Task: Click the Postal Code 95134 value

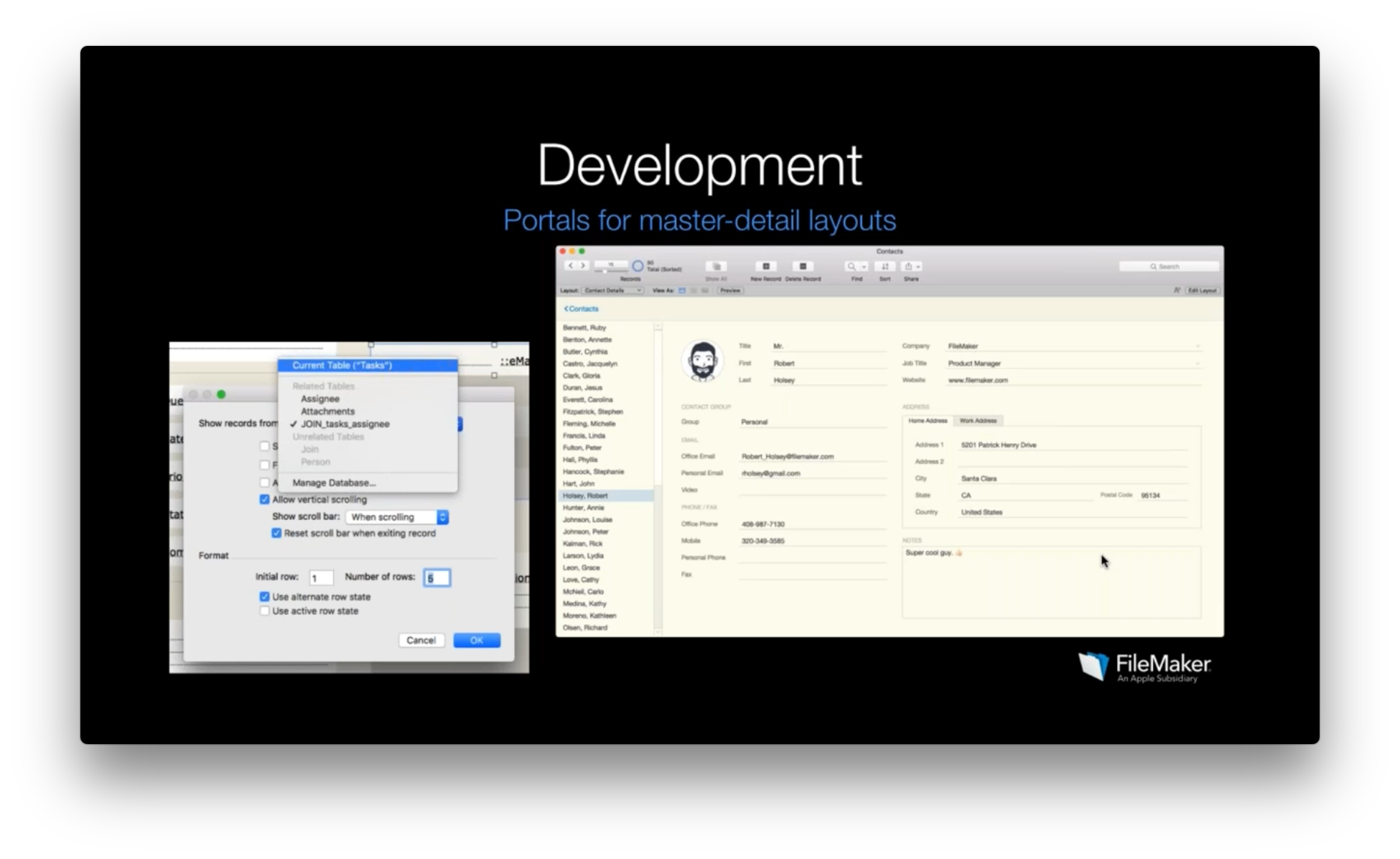Action: point(1150,496)
